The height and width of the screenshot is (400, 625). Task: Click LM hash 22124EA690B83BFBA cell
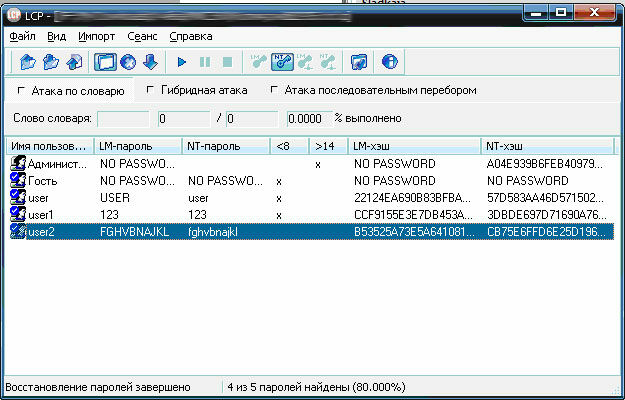[x=412, y=198]
